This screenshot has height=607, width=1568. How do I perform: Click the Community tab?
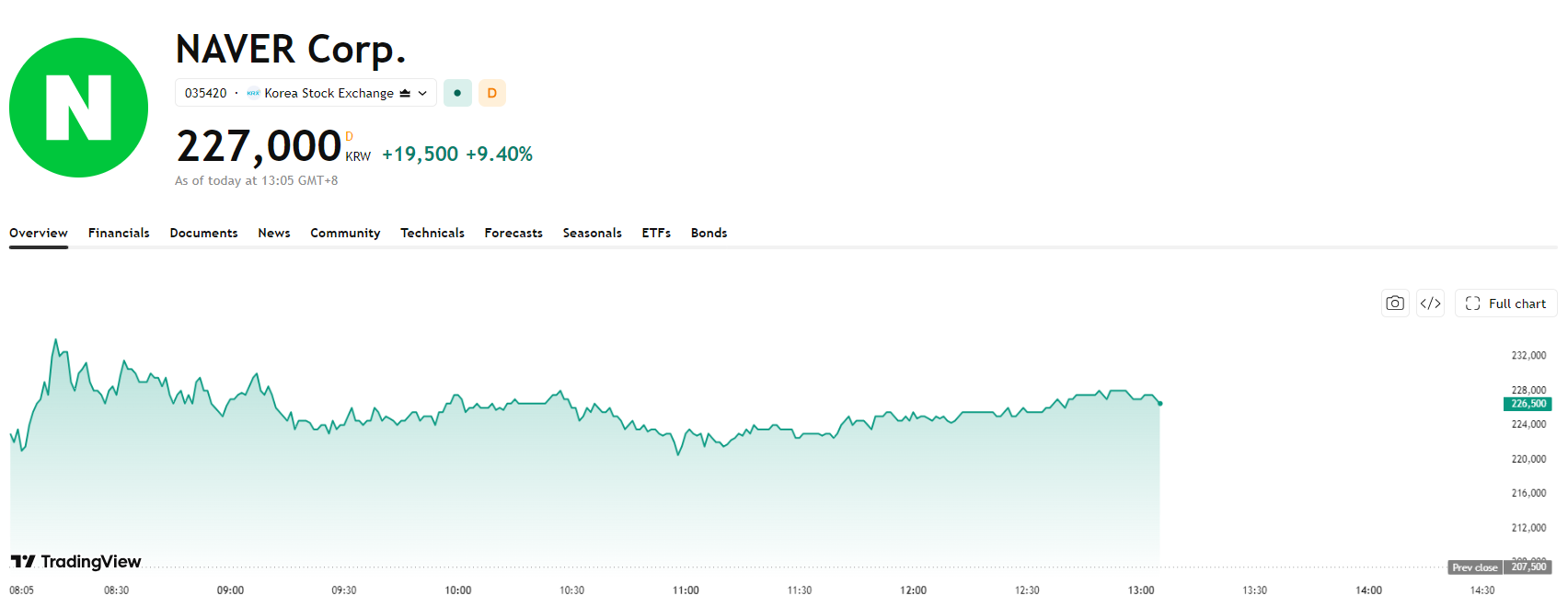point(345,233)
